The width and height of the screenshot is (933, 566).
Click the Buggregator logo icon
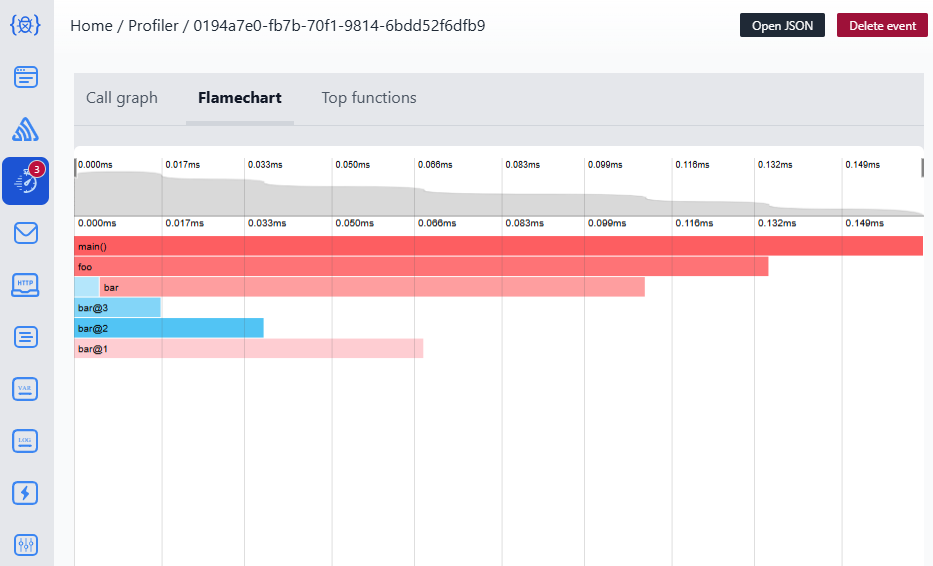click(26, 25)
